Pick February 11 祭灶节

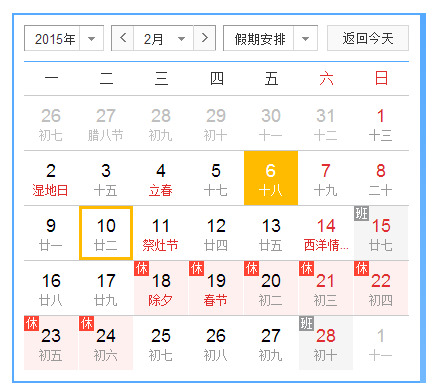click(x=161, y=233)
